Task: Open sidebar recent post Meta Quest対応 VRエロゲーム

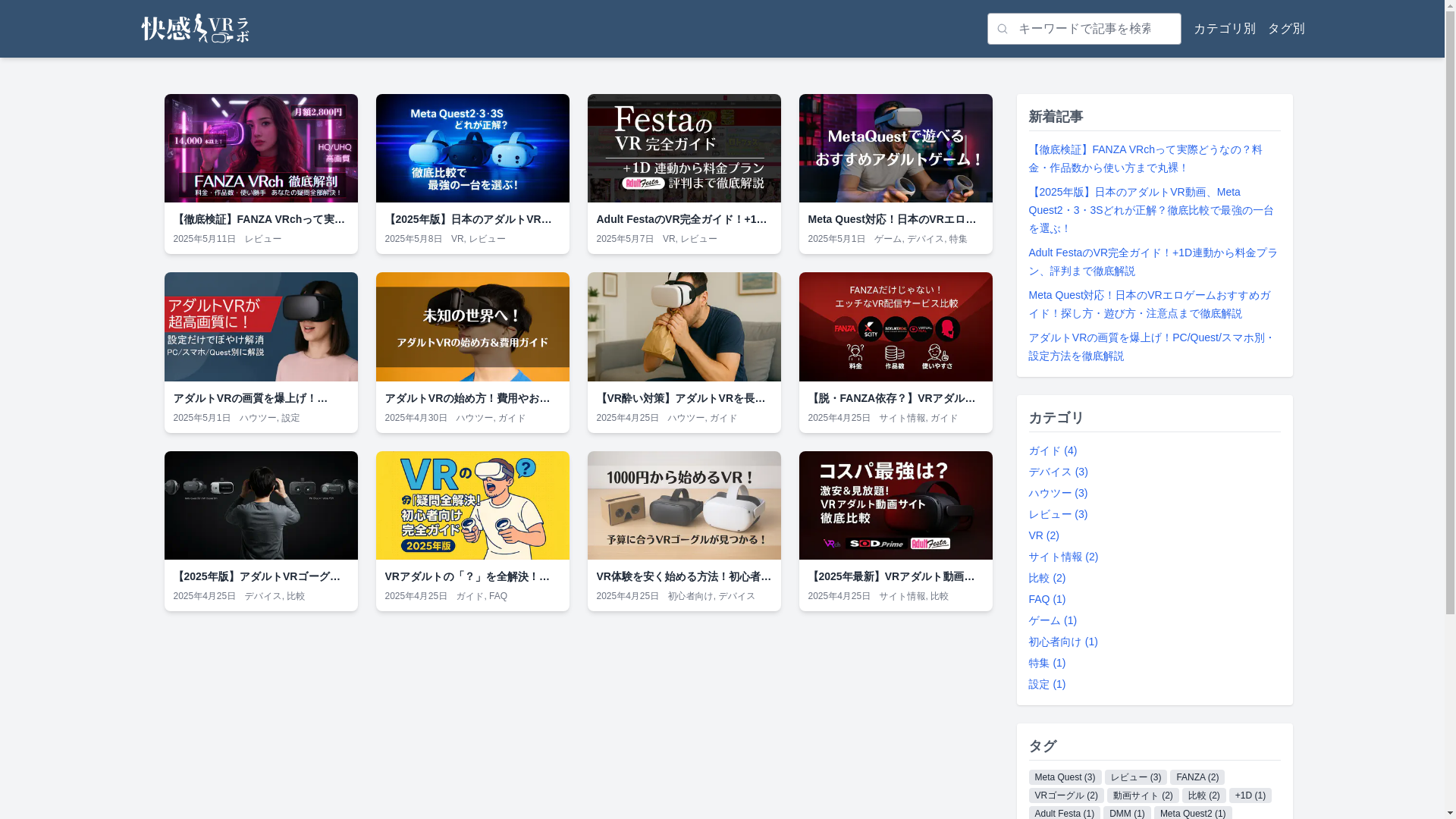Action: 1150,304
